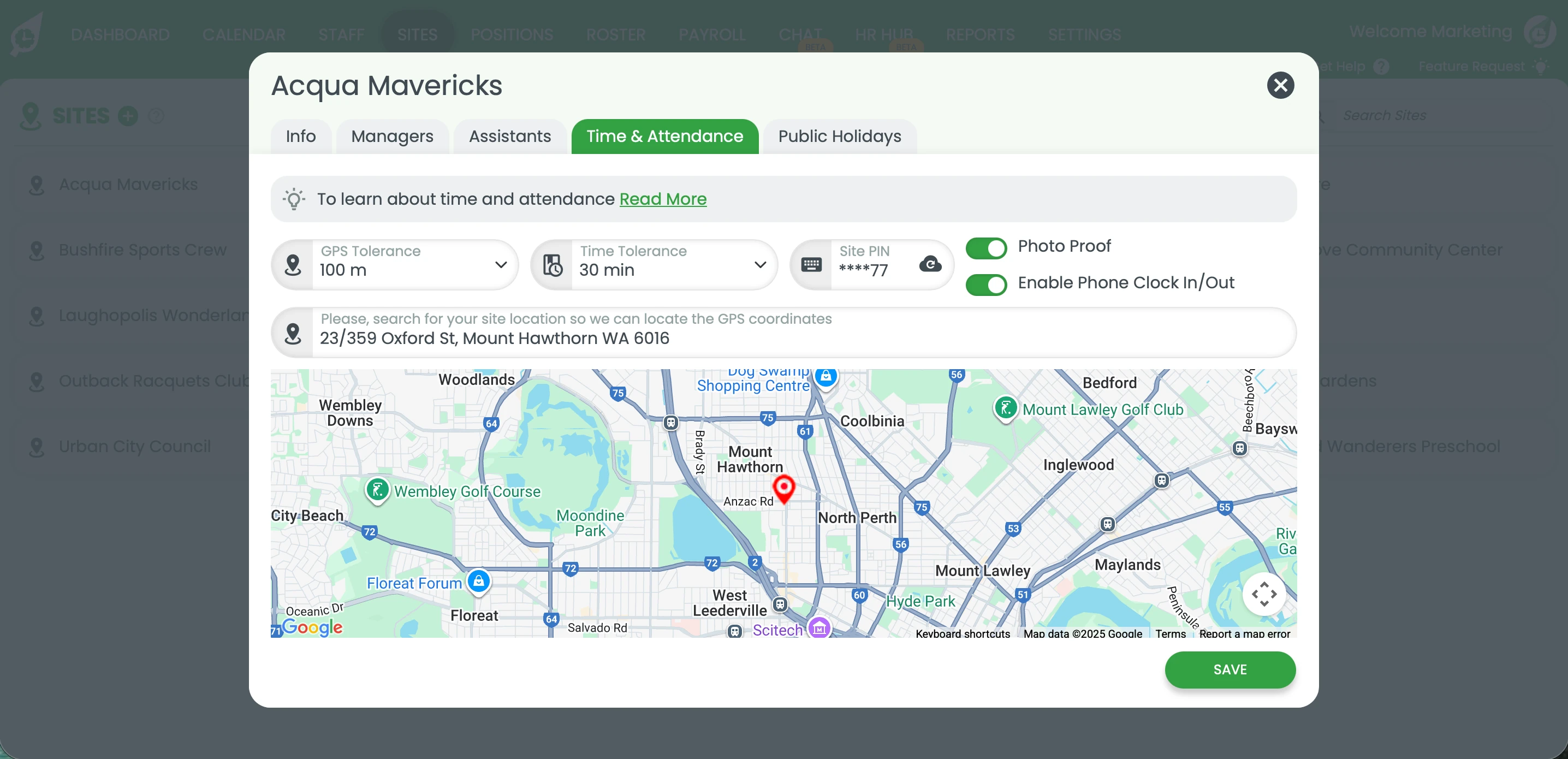Open fullscreen map view with the pan control
The width and height of the screenshot is (1568, 759).
coord(1265,594)
